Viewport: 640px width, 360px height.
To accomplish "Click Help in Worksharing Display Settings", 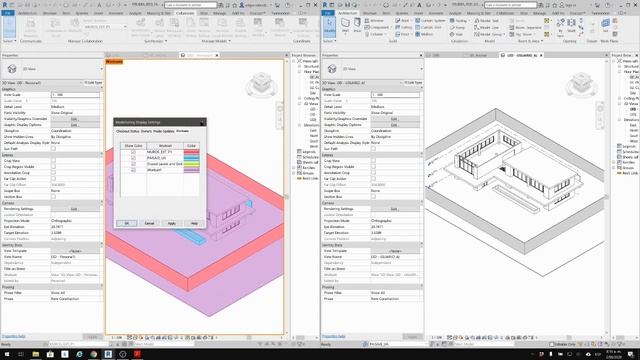I will tap(194, 223).
